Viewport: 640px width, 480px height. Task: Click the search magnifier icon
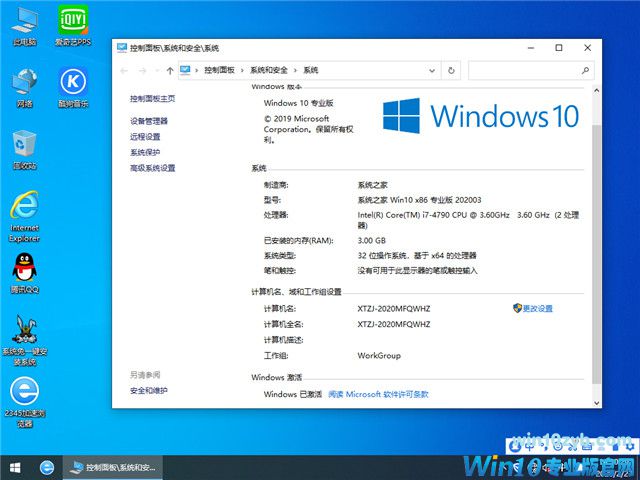[585, 70]
